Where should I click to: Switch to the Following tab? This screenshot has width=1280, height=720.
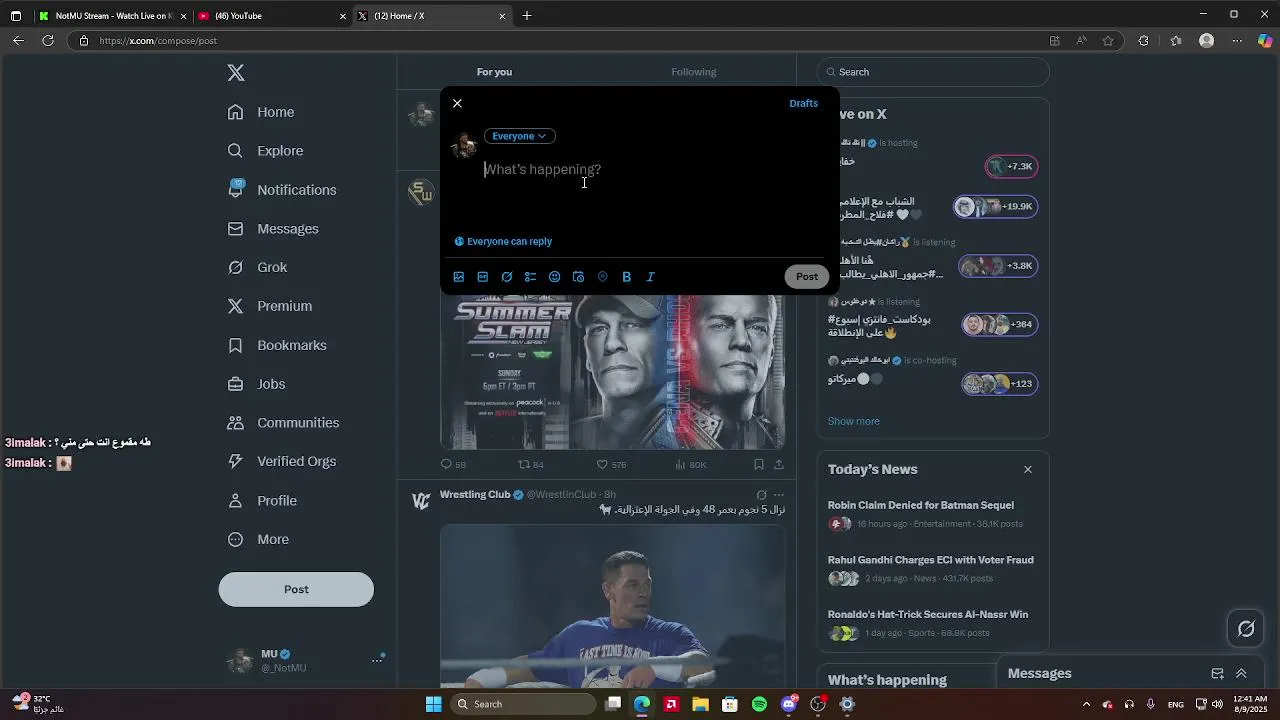click(694, 72)
